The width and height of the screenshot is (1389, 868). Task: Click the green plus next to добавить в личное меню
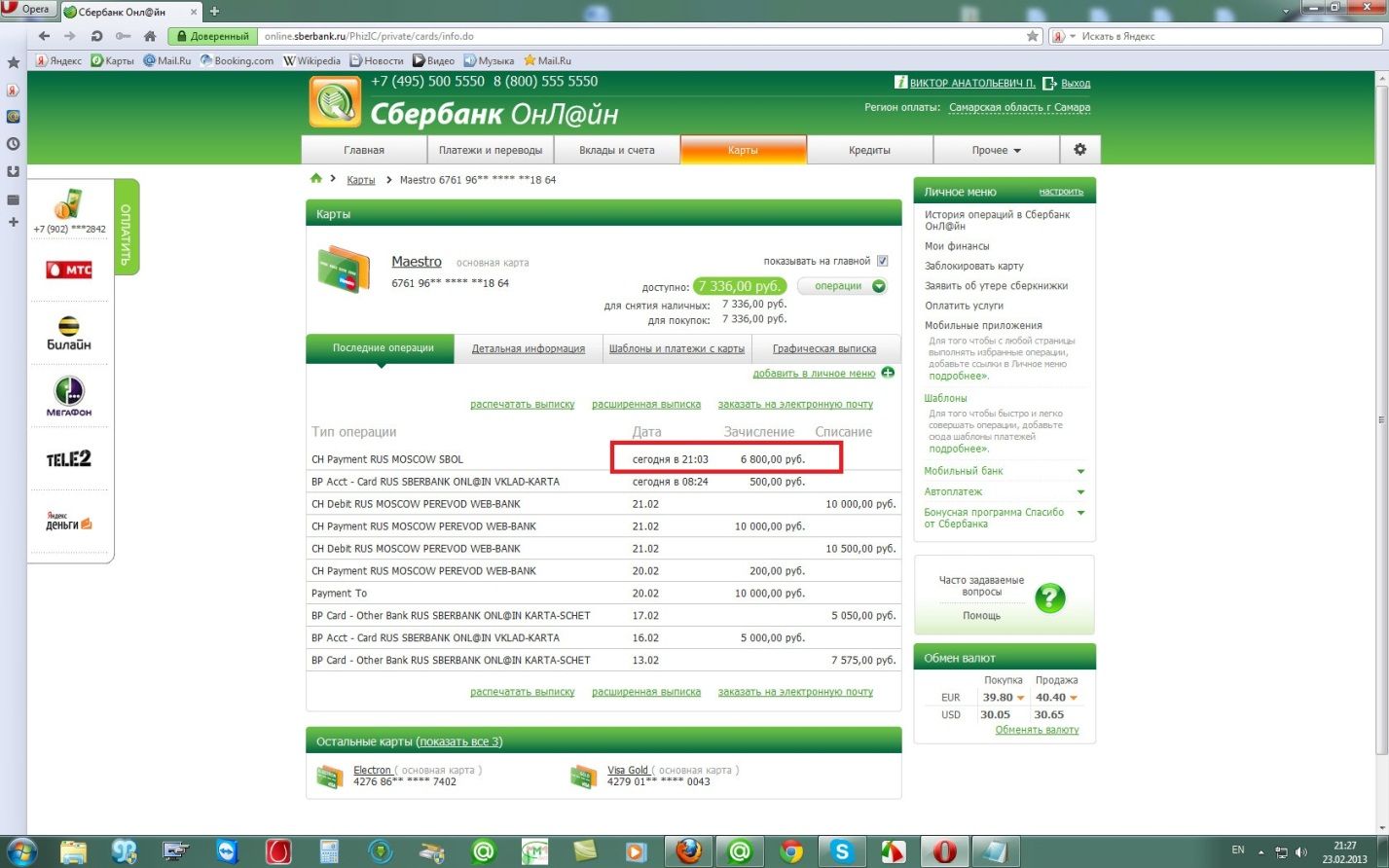click(x=888, y=373)
